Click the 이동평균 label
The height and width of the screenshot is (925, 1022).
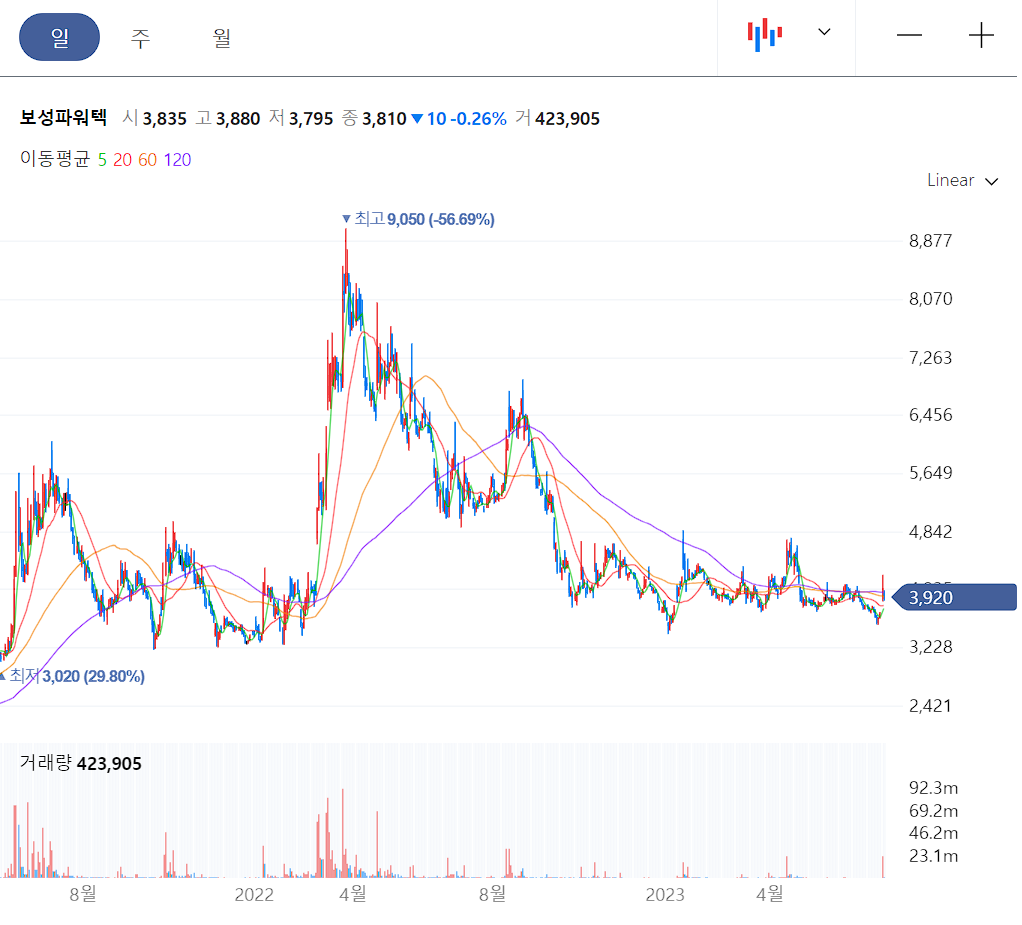click(55, 159)
